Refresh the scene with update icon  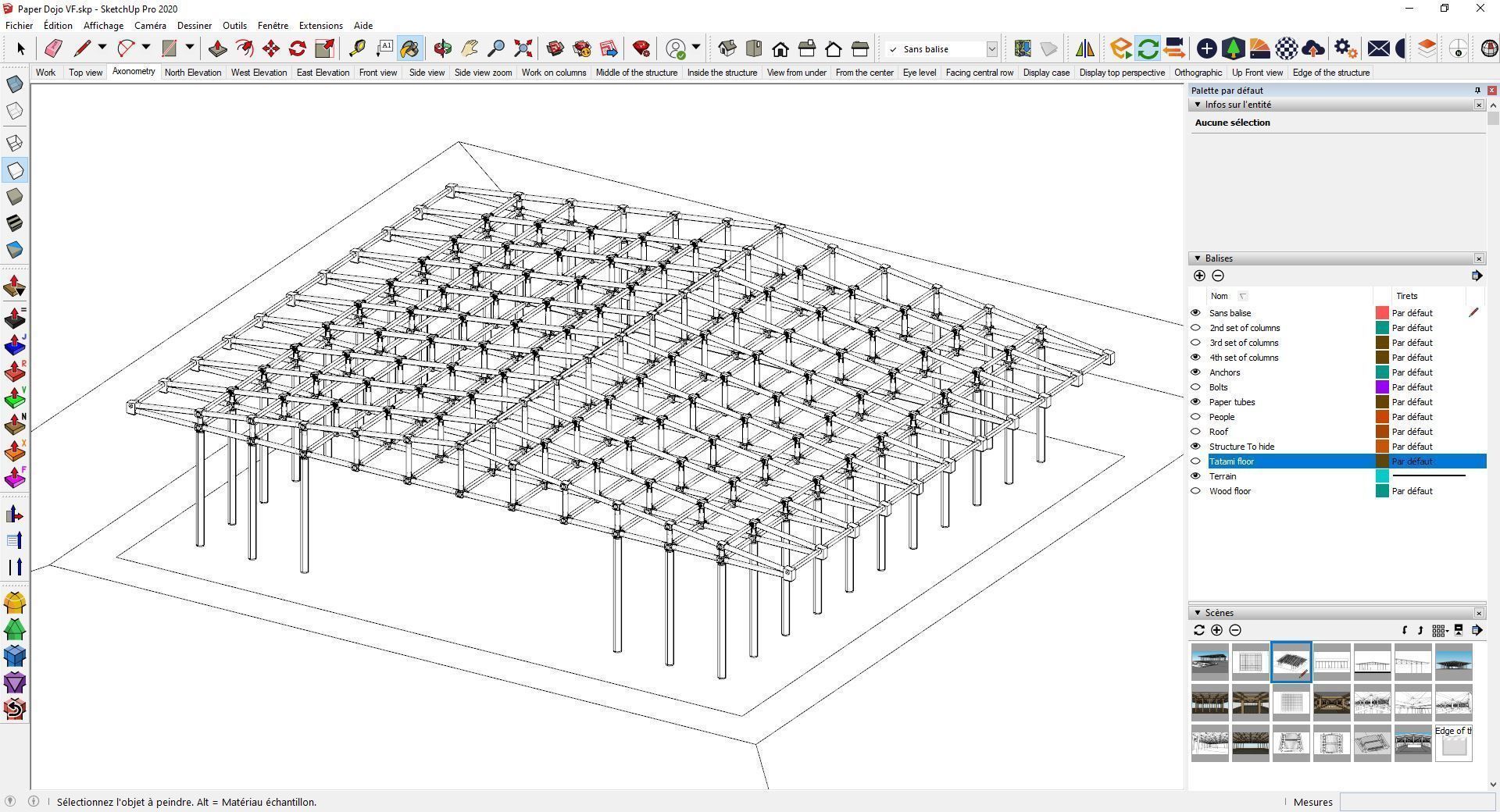1199,630
